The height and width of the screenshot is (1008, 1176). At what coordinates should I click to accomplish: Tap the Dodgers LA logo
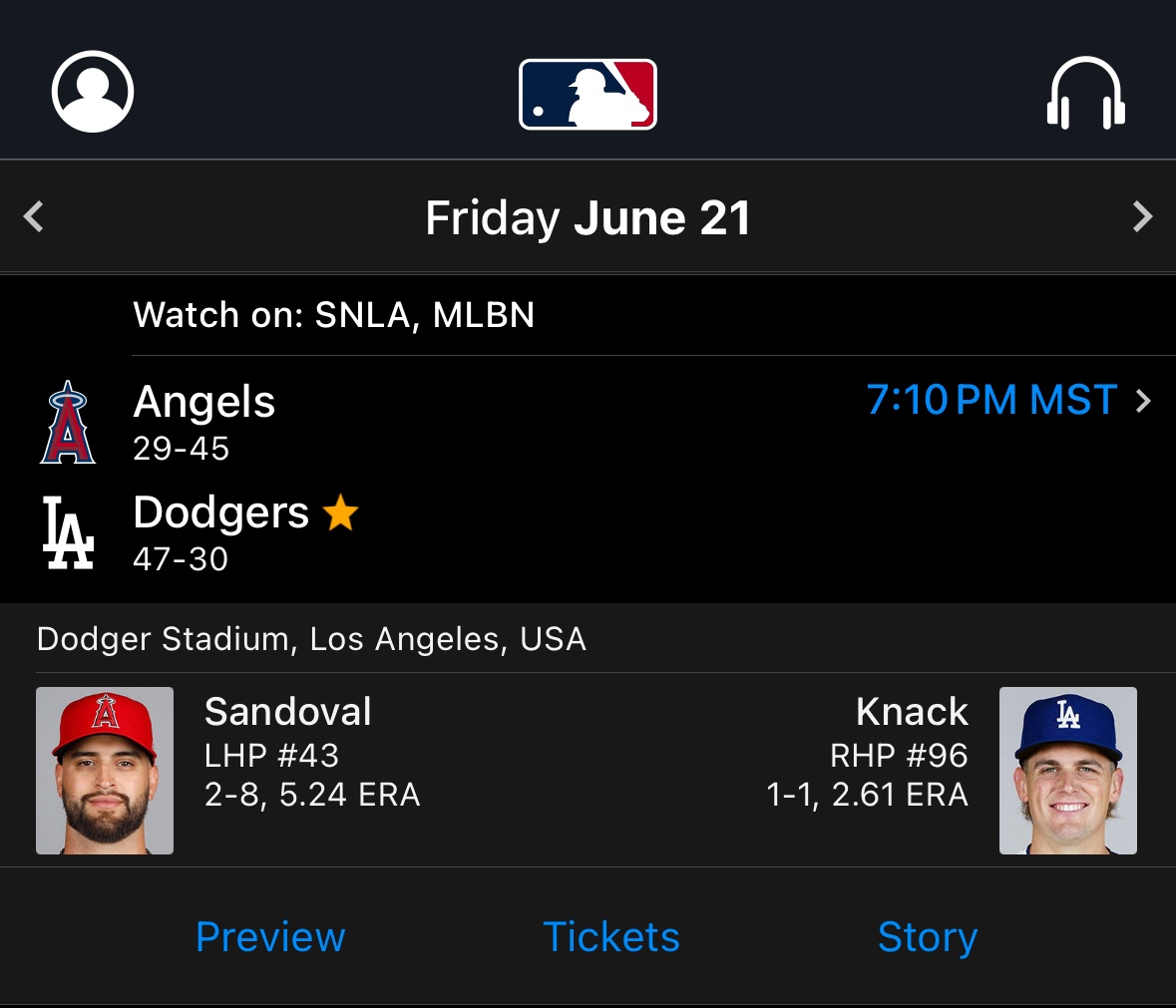point(68,532)
